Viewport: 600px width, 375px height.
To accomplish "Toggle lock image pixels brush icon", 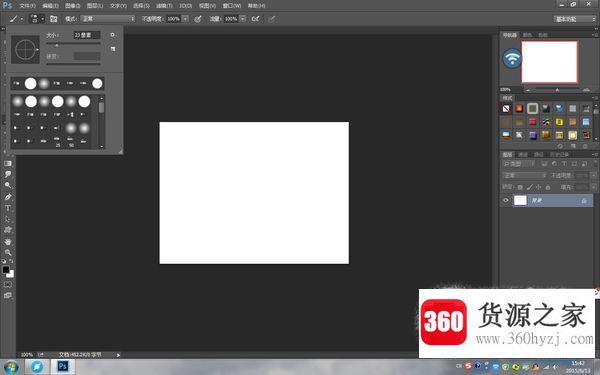I will pyautogui.click(x=530, y=187).
